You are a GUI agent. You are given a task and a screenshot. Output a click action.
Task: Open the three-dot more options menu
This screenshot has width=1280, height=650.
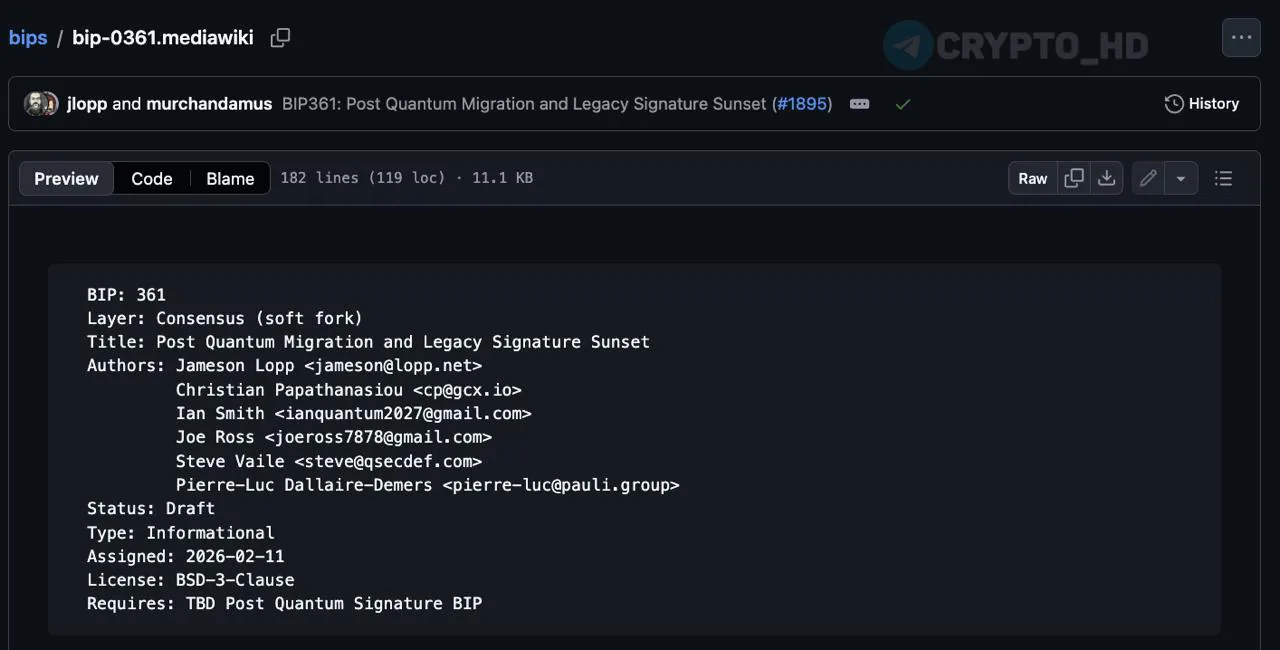click(1241, 38)
